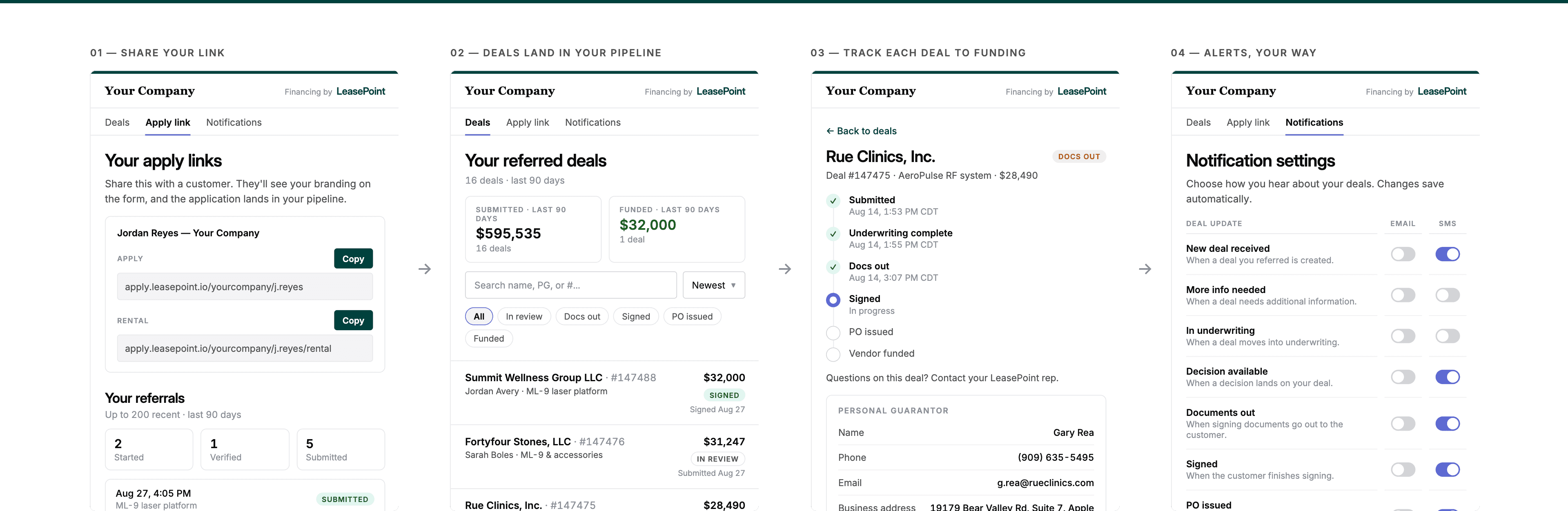Click the Submitted referrals stat card

click(x=341, y=449)
